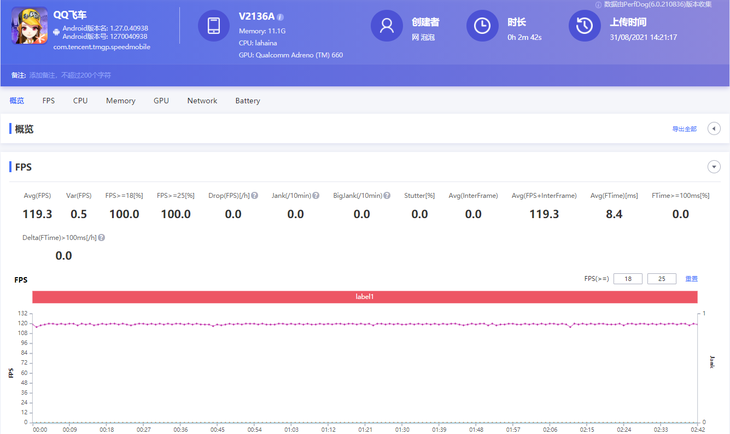Click help icon beside Jank(/10min)

pos(316,196)
